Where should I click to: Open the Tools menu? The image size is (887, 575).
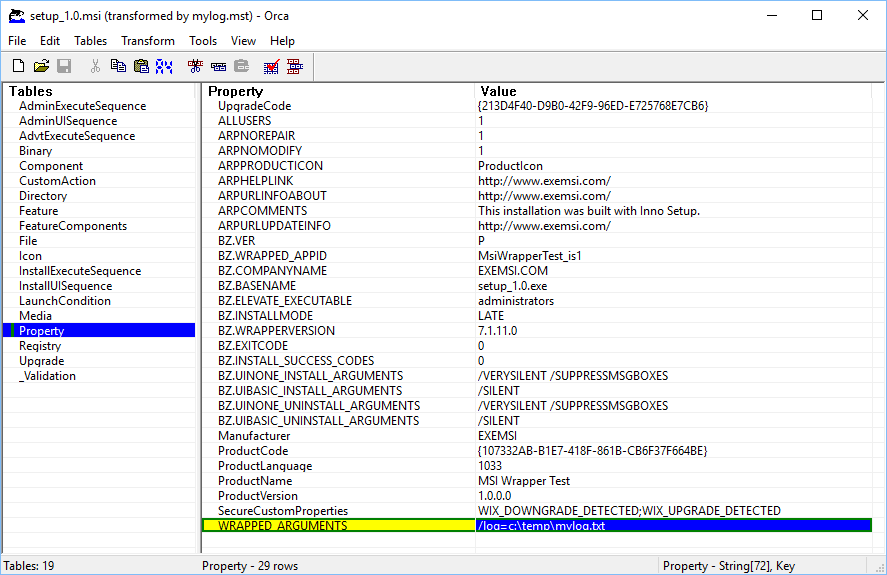(203, 41)
